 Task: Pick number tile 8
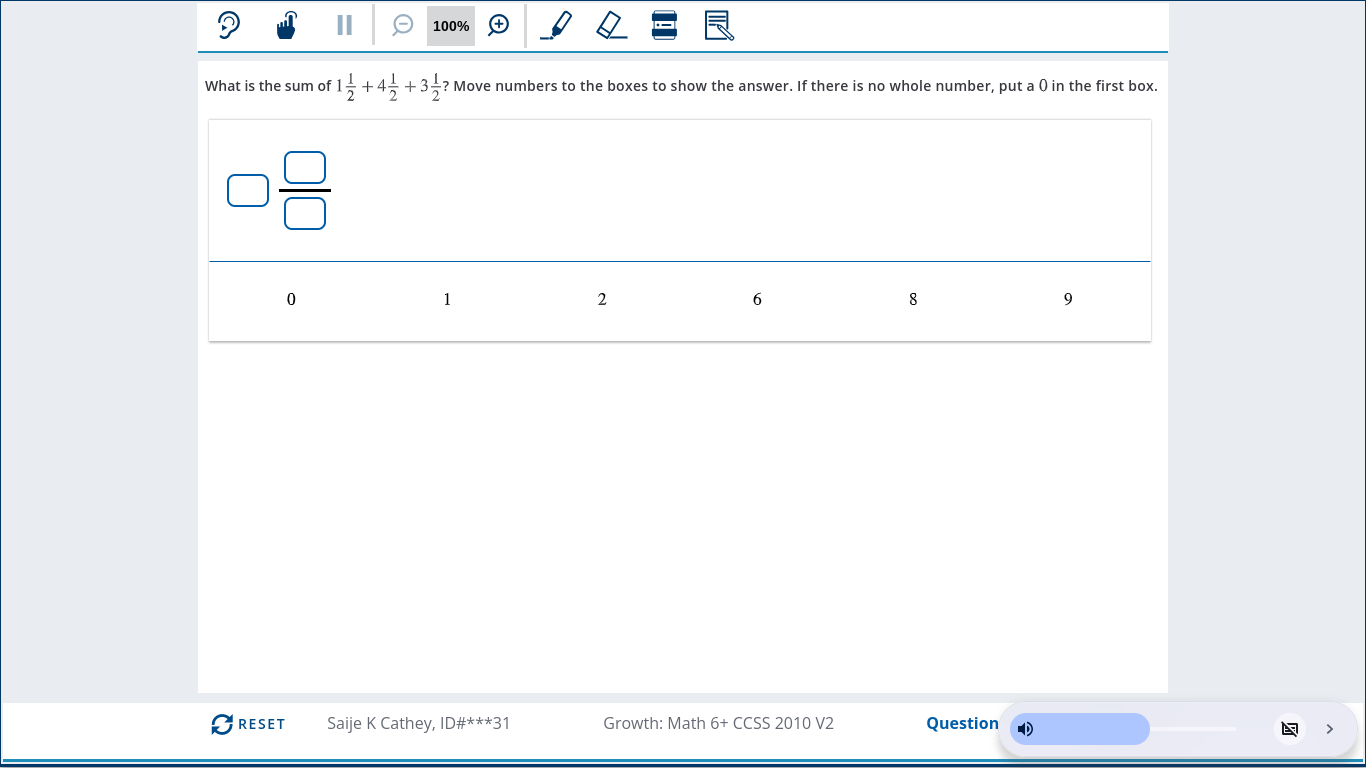pyautogui.click(x=913, y=299)
